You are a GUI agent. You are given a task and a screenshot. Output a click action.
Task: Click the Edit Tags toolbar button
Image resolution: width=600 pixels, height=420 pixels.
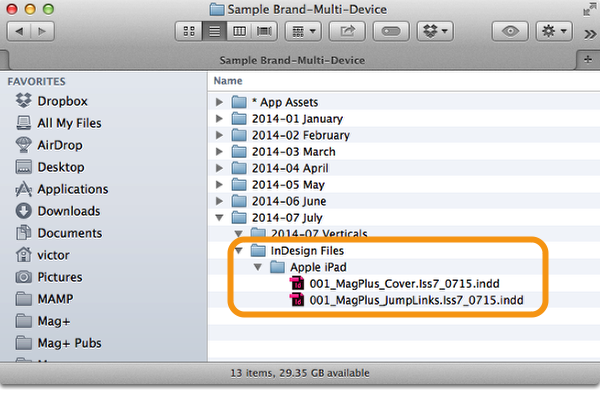391,31
